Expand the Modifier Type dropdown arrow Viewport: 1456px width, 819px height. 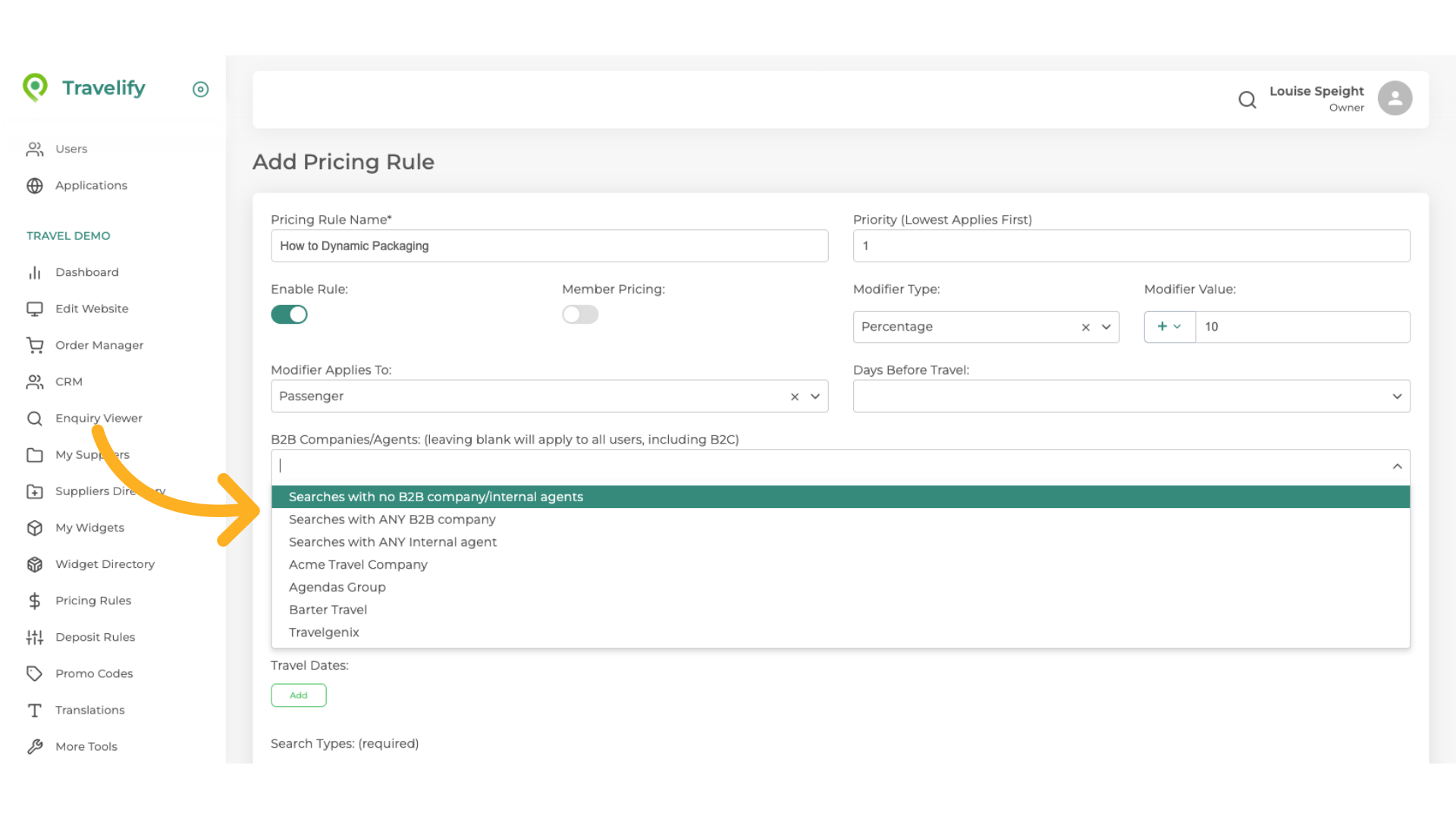(x=1106, y=327)
